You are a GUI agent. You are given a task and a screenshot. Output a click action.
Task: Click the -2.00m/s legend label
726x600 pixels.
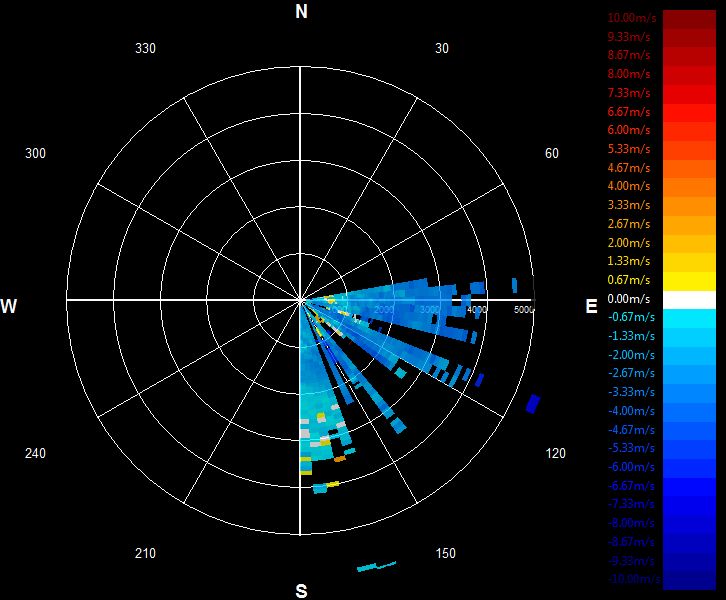click(632, 355)
